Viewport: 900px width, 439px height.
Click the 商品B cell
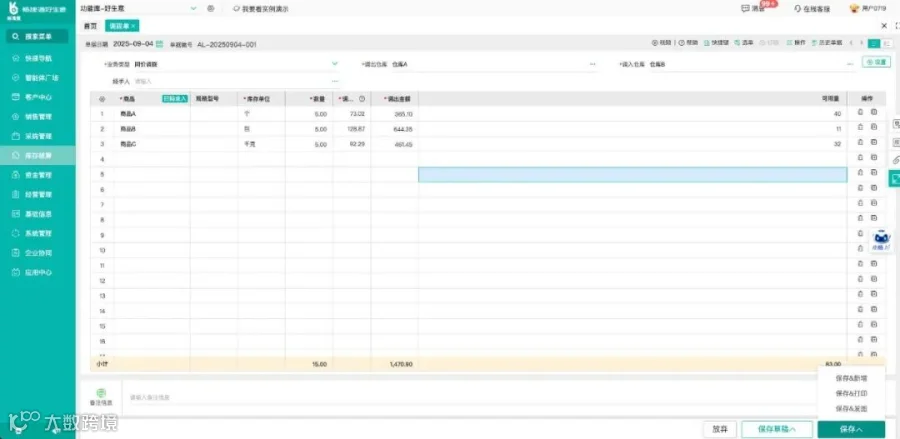pyautogui.click(x=152, y=129)
